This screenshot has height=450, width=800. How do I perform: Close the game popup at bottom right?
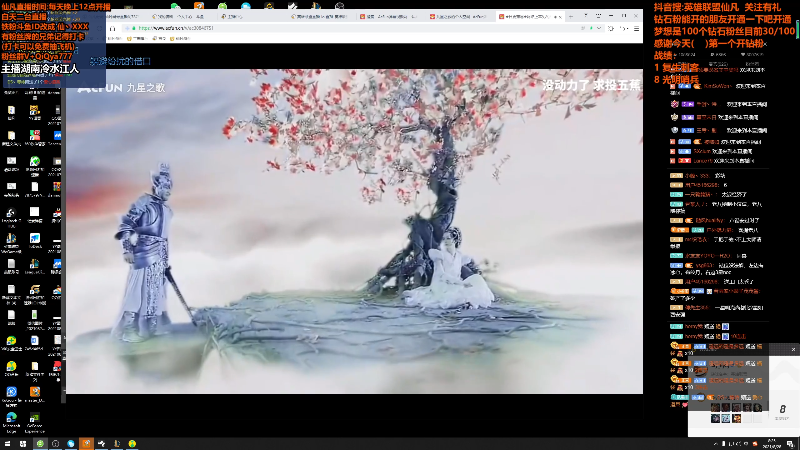[793, 349]
